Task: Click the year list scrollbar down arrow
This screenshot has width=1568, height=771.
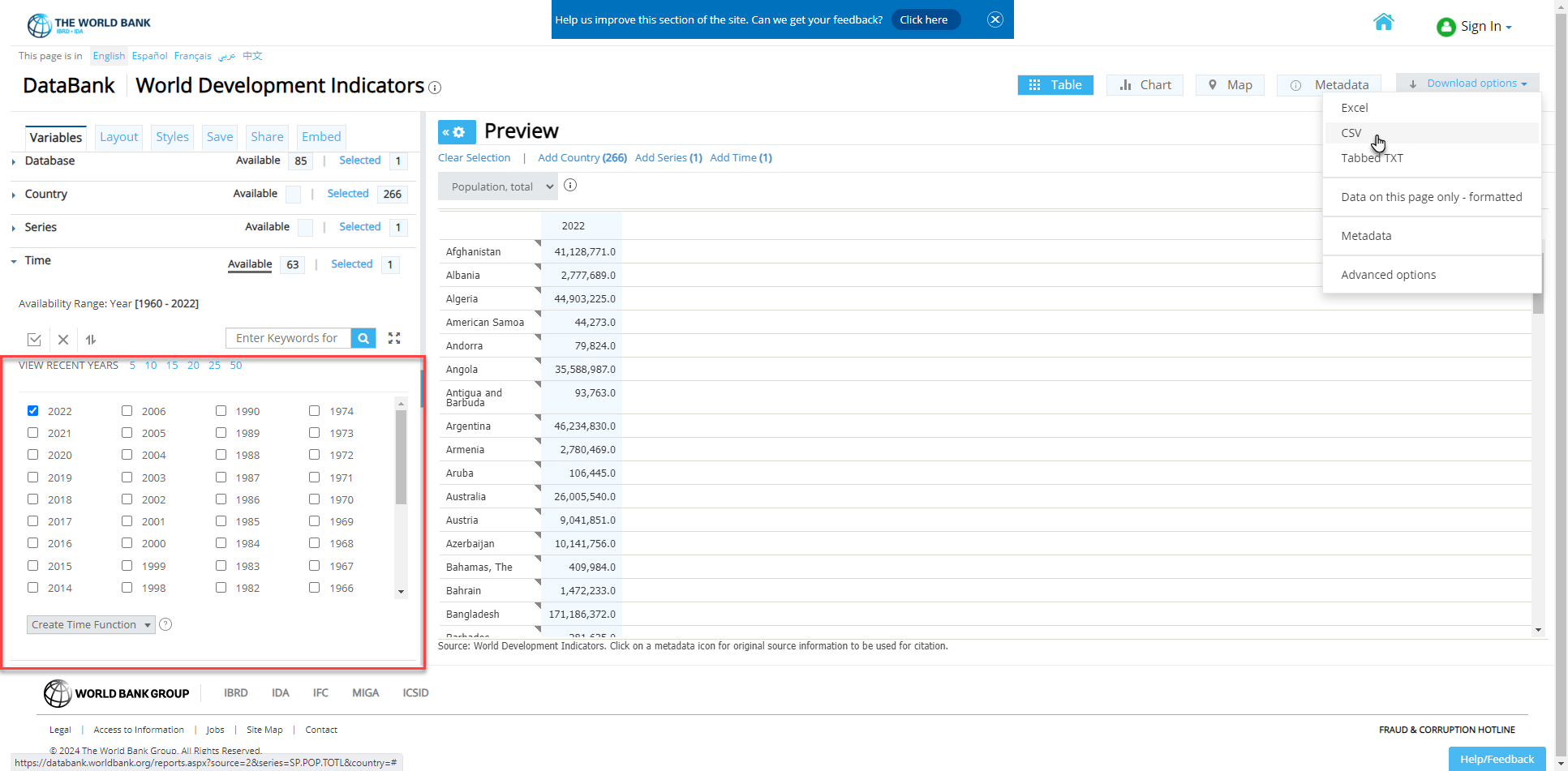Action: pyautogui.click(x=401, y=593)
